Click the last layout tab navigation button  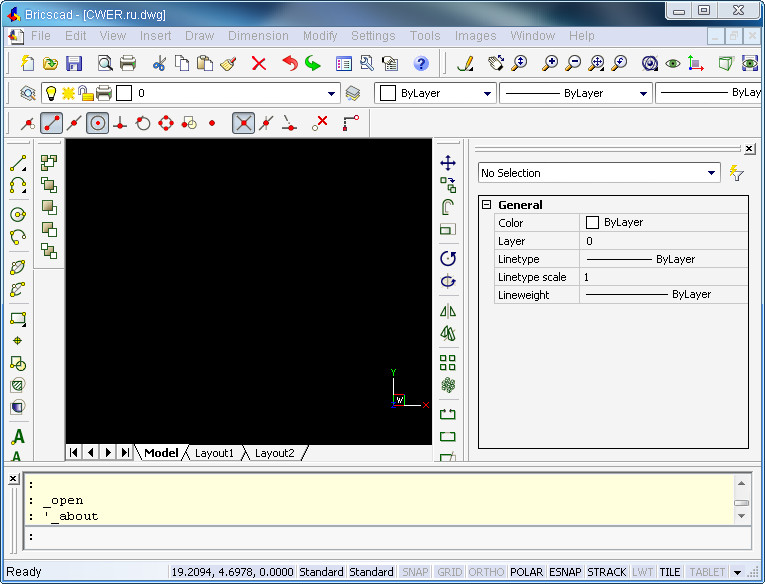(x=125, y=453)
